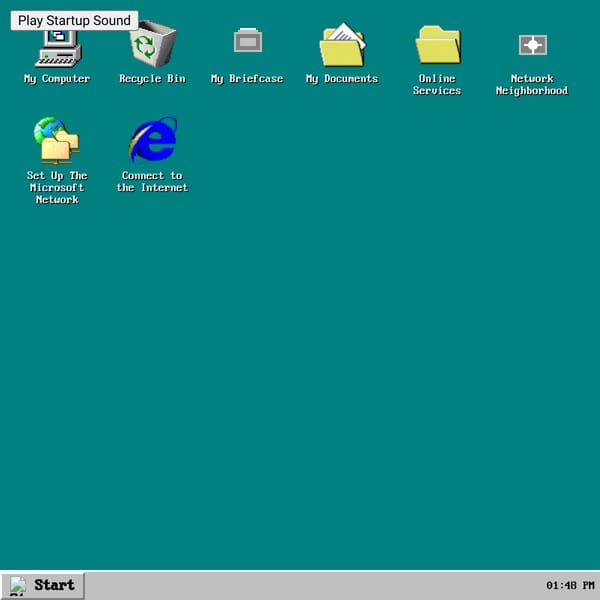Click Set Up The Microsoft Network icon

pos(57,140)
